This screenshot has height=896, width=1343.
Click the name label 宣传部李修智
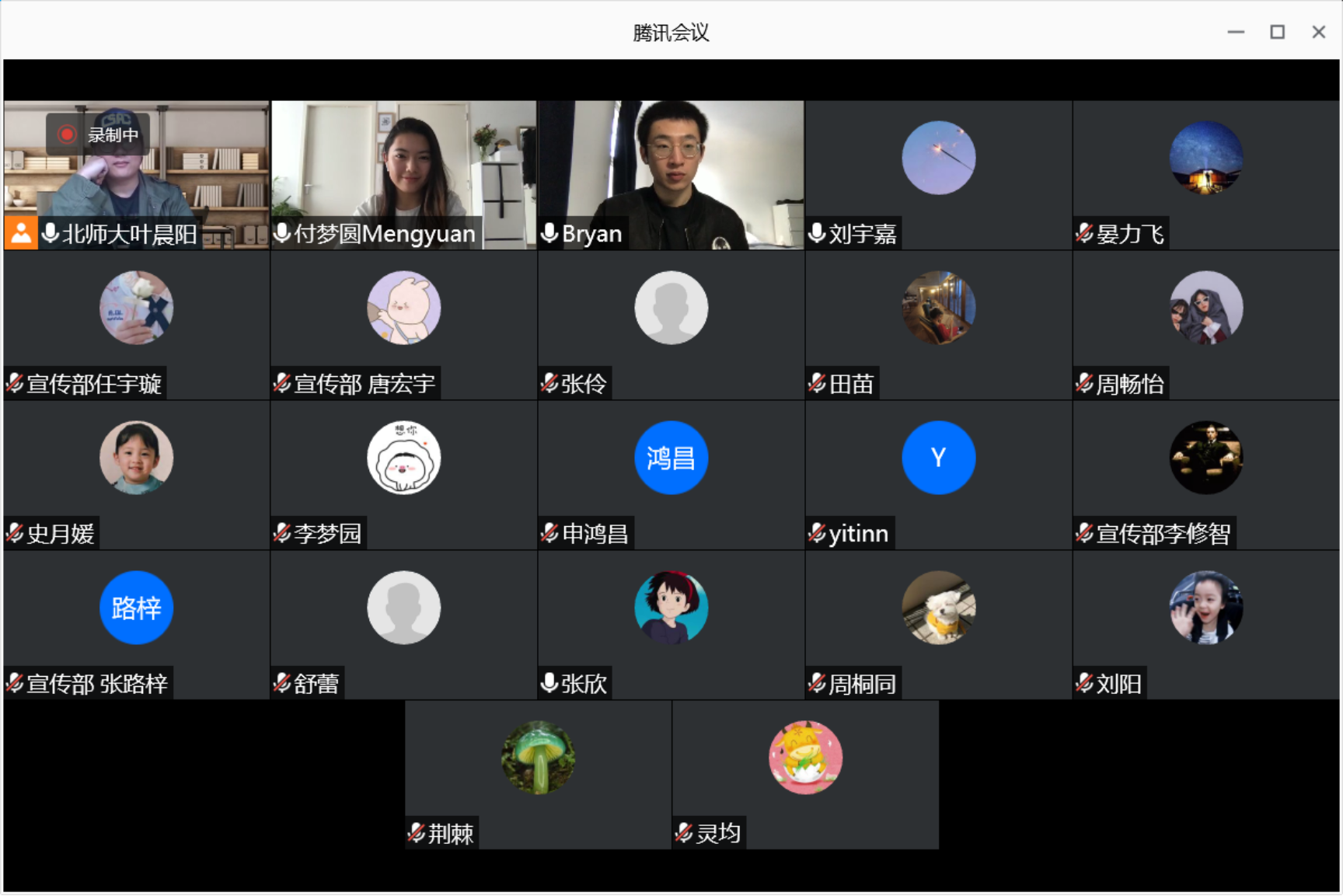(x=1163, y=534)
